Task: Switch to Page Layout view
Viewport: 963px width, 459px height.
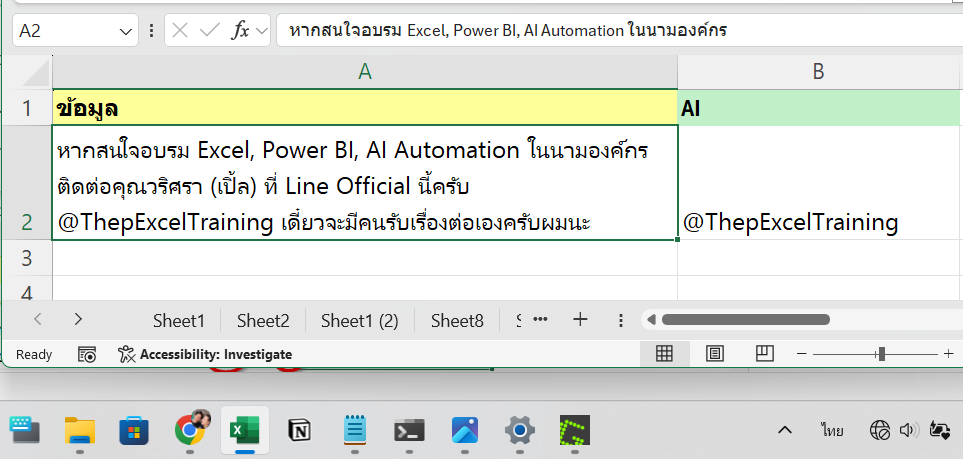Action: (x=715, y=354)
